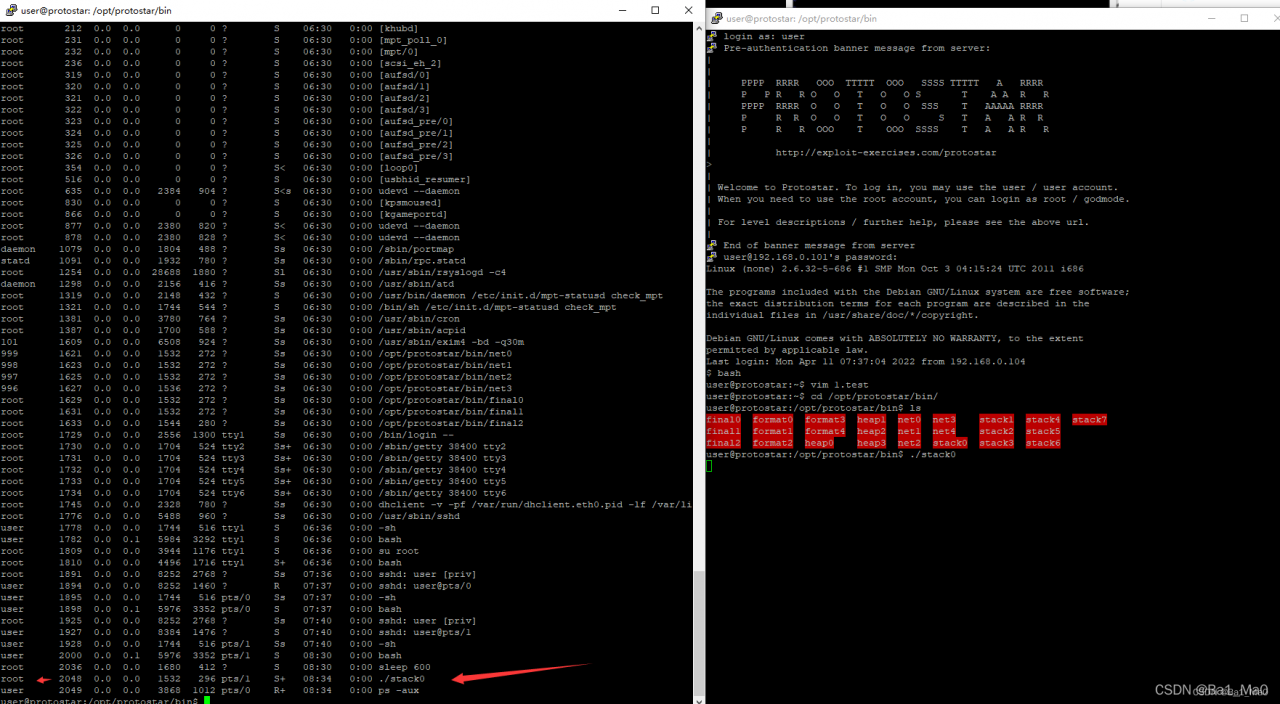
Task: Click the 'ps -aux' process row
Action: (x=210, y=690)
